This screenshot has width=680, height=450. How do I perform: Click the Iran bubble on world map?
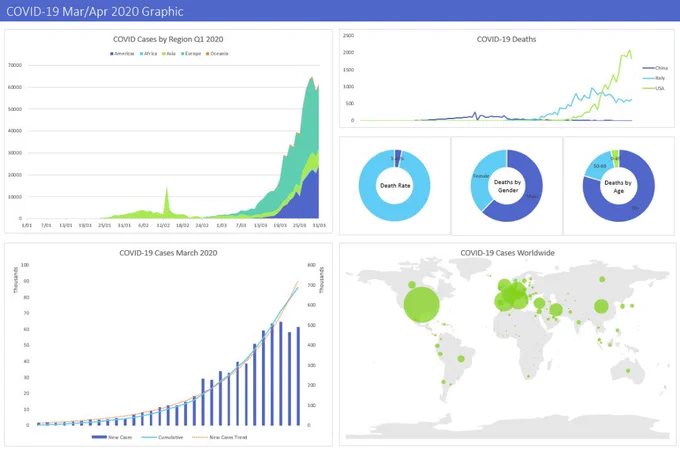pos(556,310)
